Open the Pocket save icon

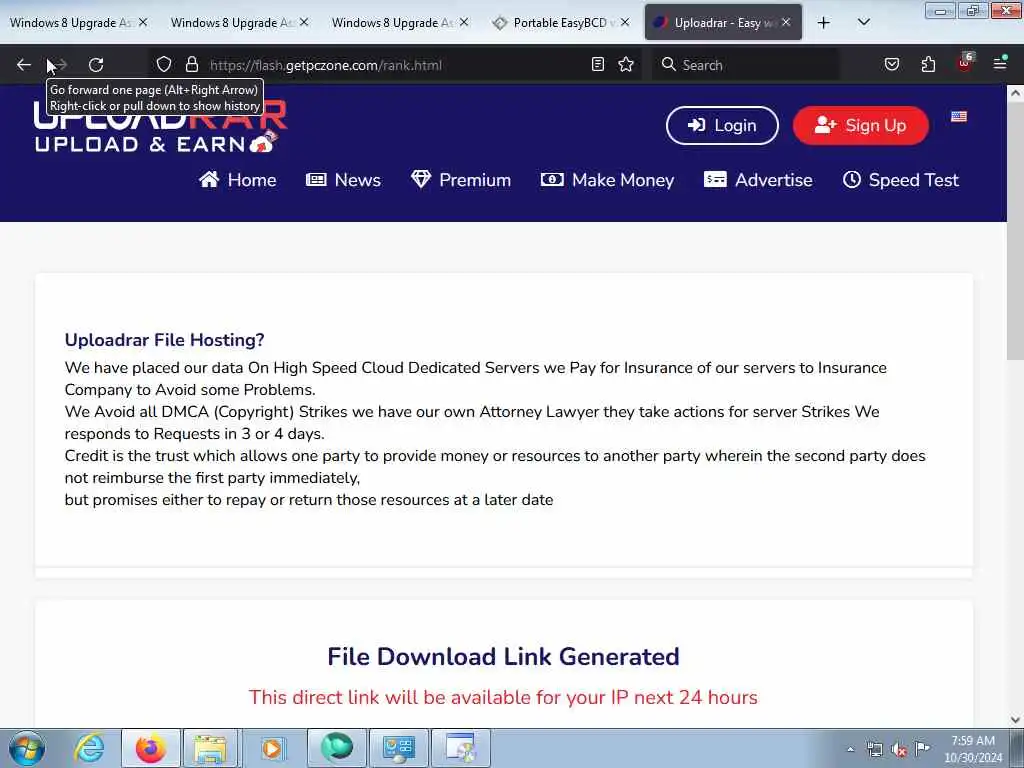point(891,65)
